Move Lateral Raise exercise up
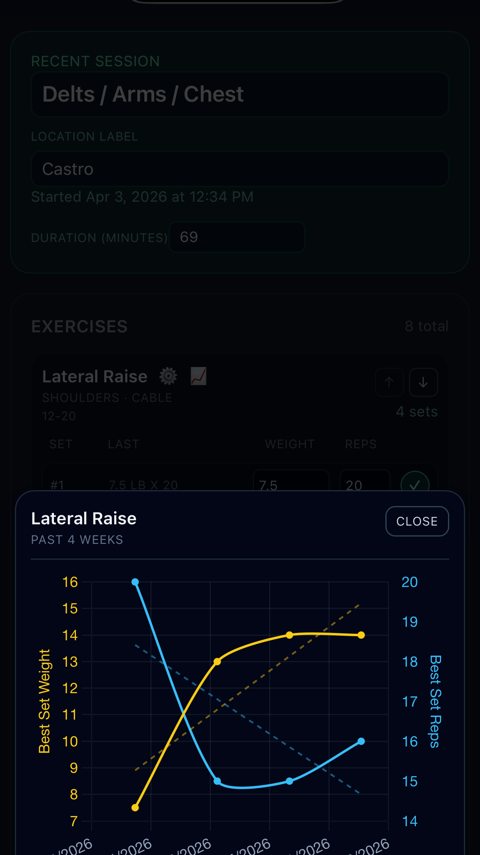This screenshot has height=855, width=480. (389, 382)
